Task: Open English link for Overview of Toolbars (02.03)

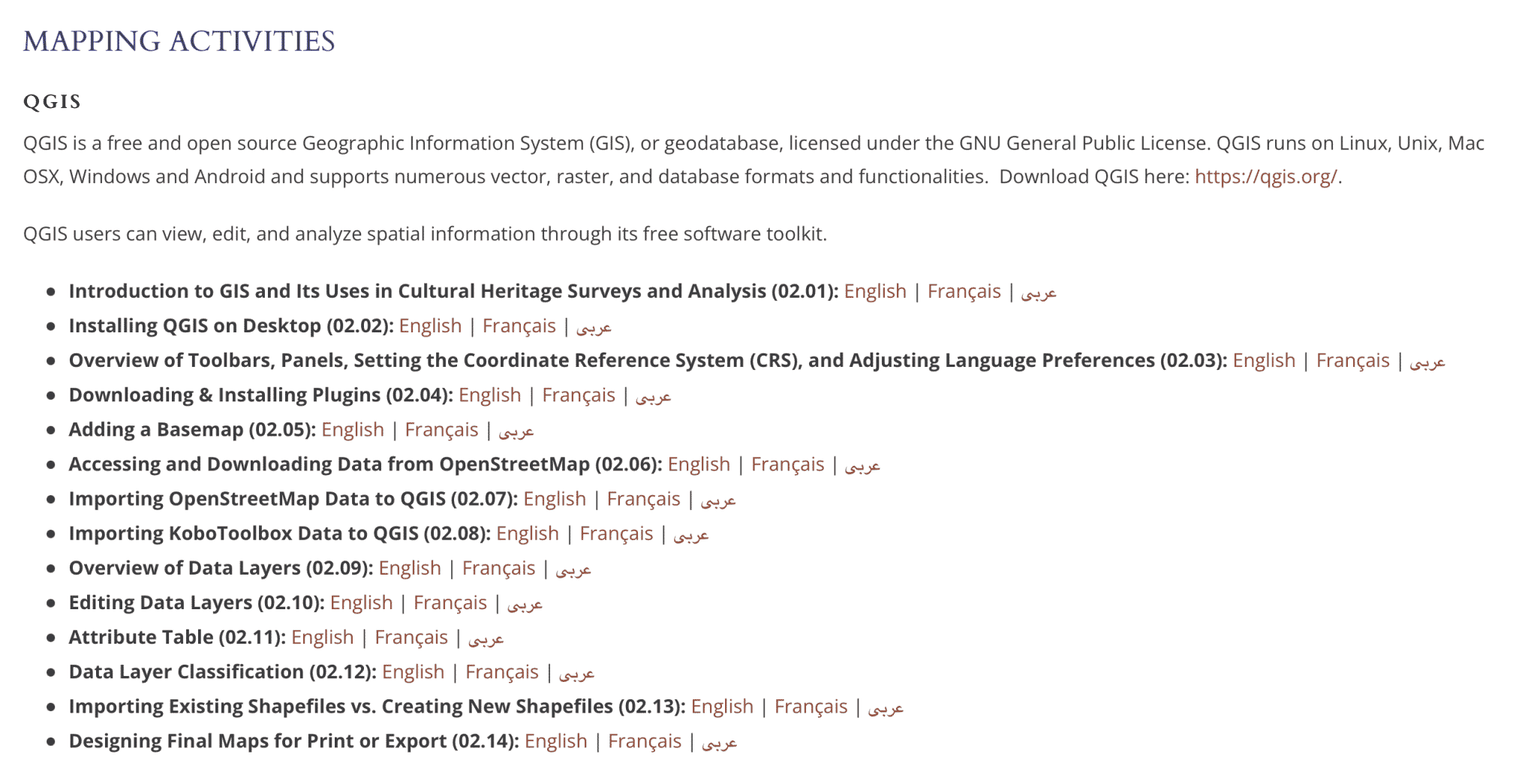Action: coord(1264,360)
